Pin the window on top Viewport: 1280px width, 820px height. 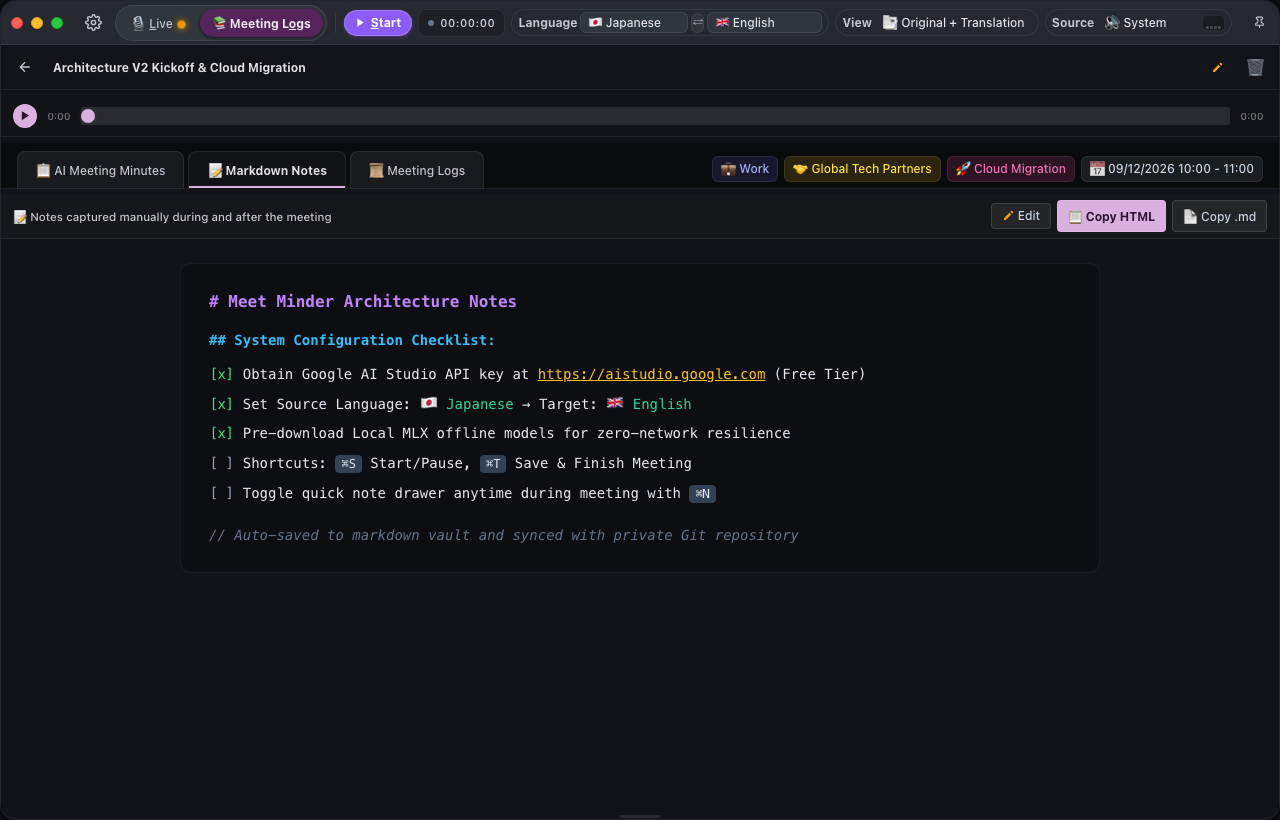click(1259, 23)
